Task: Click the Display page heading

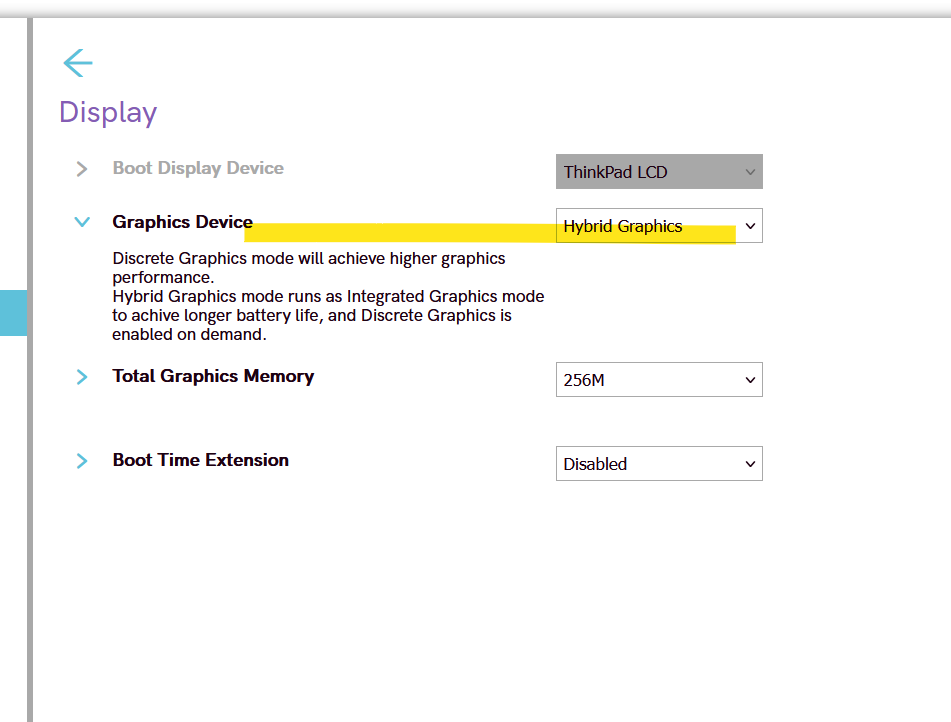Action: click(108, 112)
